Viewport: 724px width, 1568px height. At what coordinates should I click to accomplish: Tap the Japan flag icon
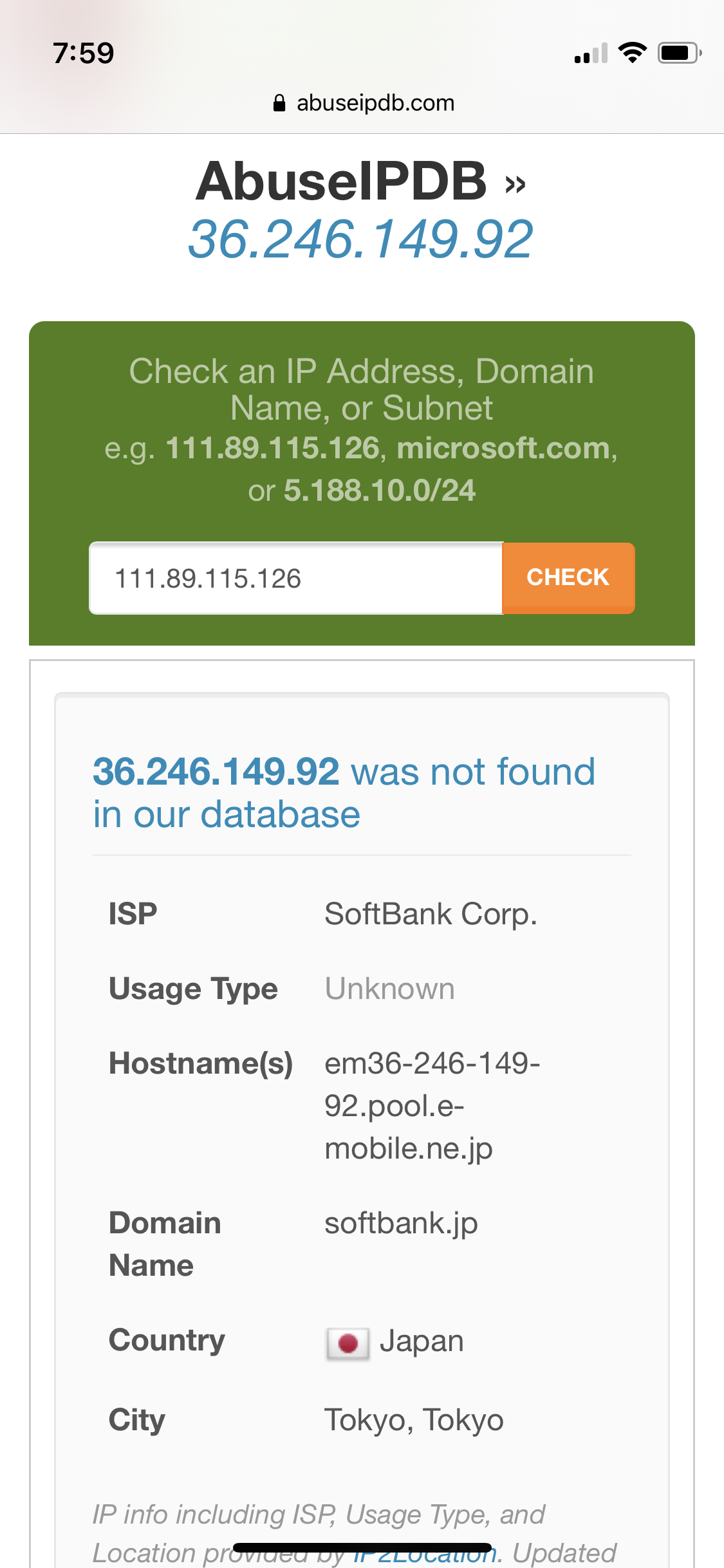[348, 1343]
